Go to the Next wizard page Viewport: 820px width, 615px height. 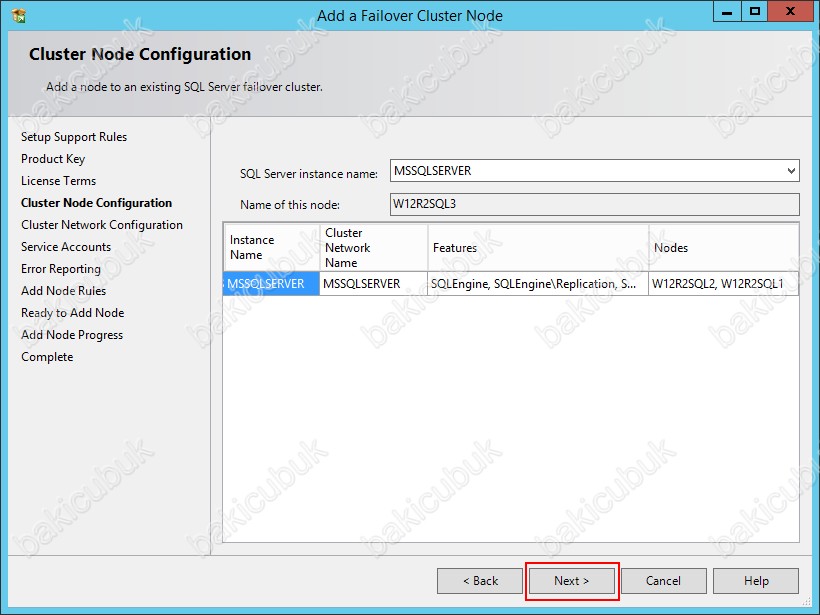pyautogui.click(x=572, y=581)
